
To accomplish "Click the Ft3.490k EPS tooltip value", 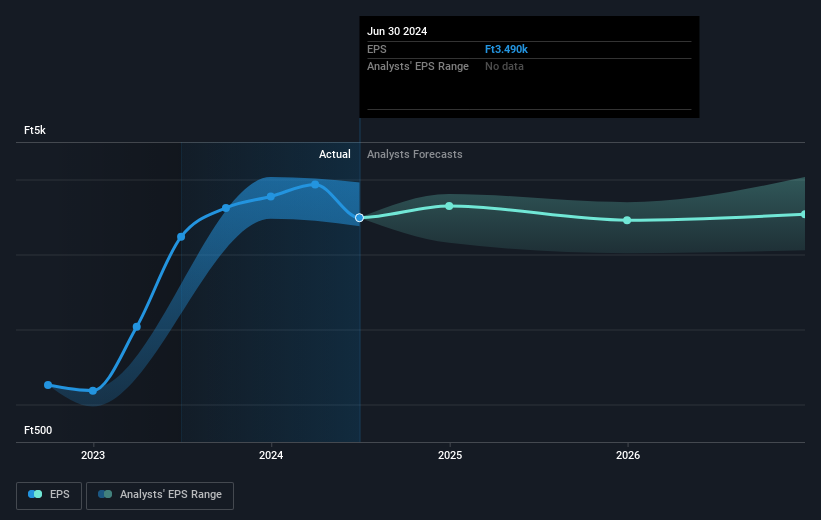I will (x=506, y=49).
